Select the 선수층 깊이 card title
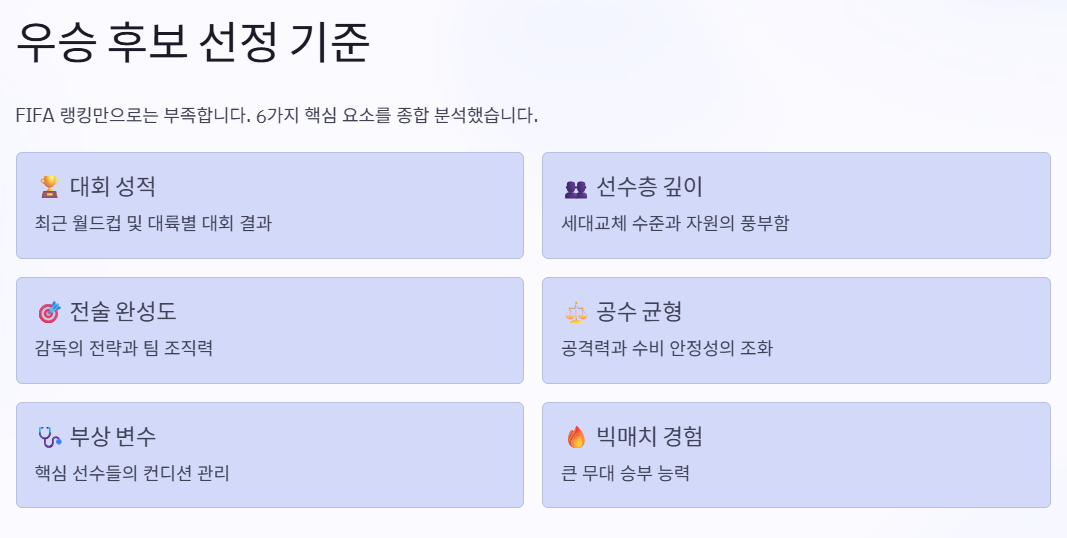 point(649,186)
